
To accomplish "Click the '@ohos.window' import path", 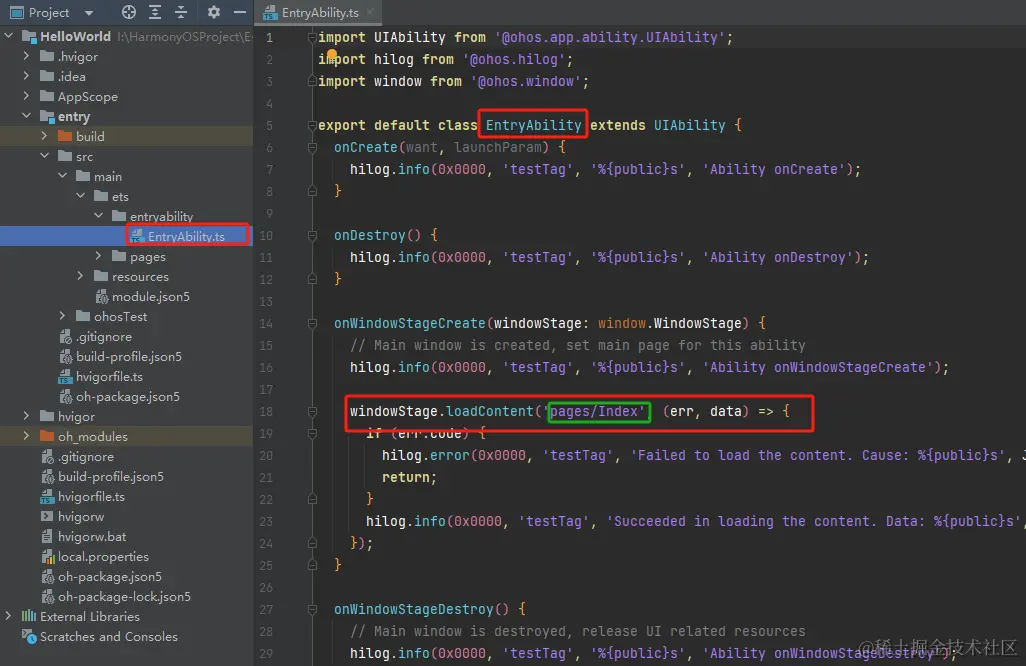I will pyautogui.click(x=526, y=81).
